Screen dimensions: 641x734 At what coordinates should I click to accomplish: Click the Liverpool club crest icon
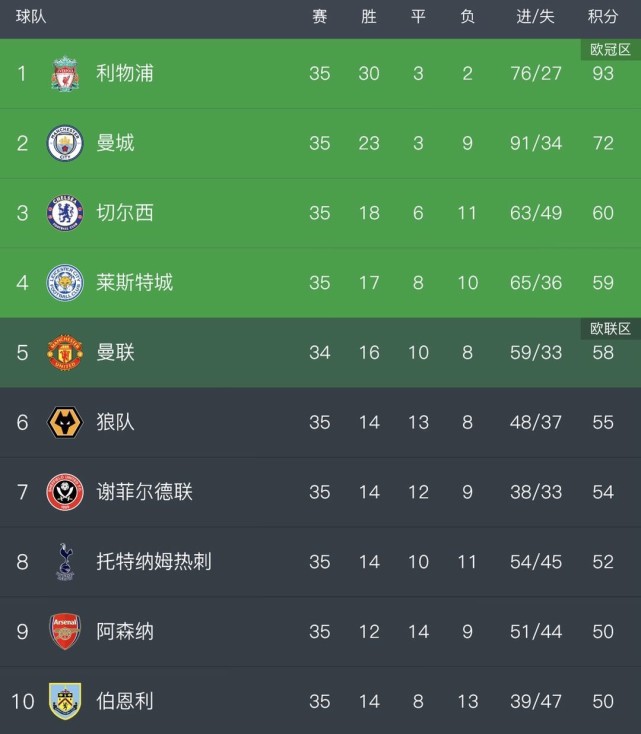click(65, 74)
